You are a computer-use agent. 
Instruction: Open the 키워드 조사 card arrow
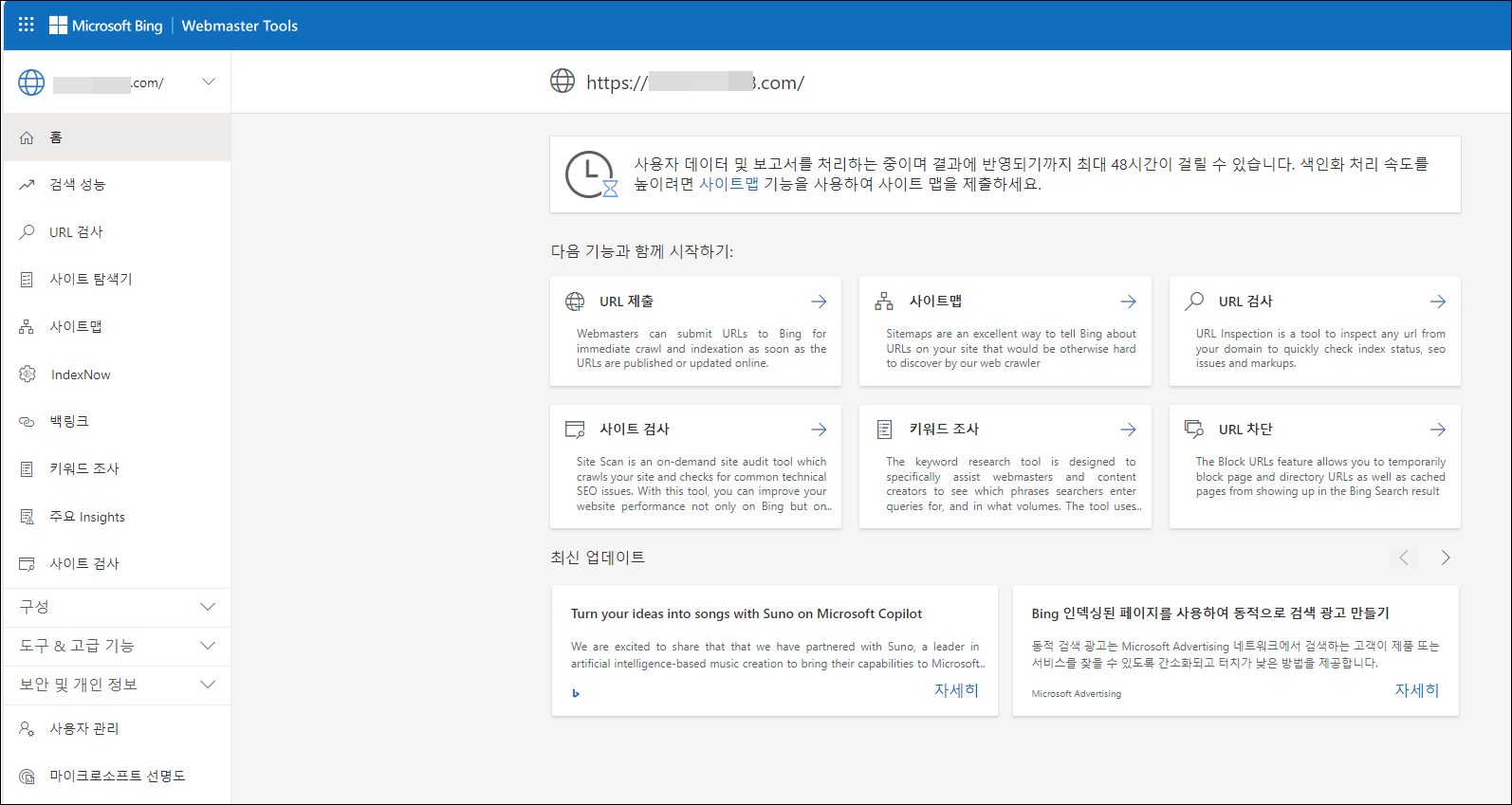click(1128, 430)
